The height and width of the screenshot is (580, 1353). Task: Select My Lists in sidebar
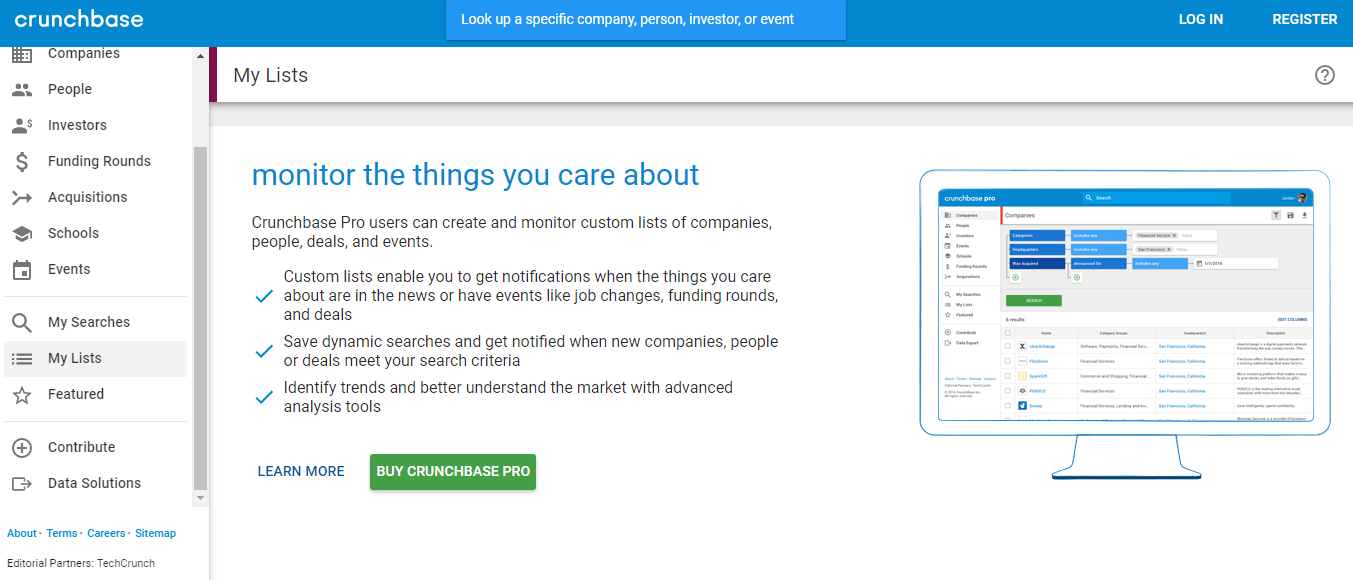coord(95,358)
